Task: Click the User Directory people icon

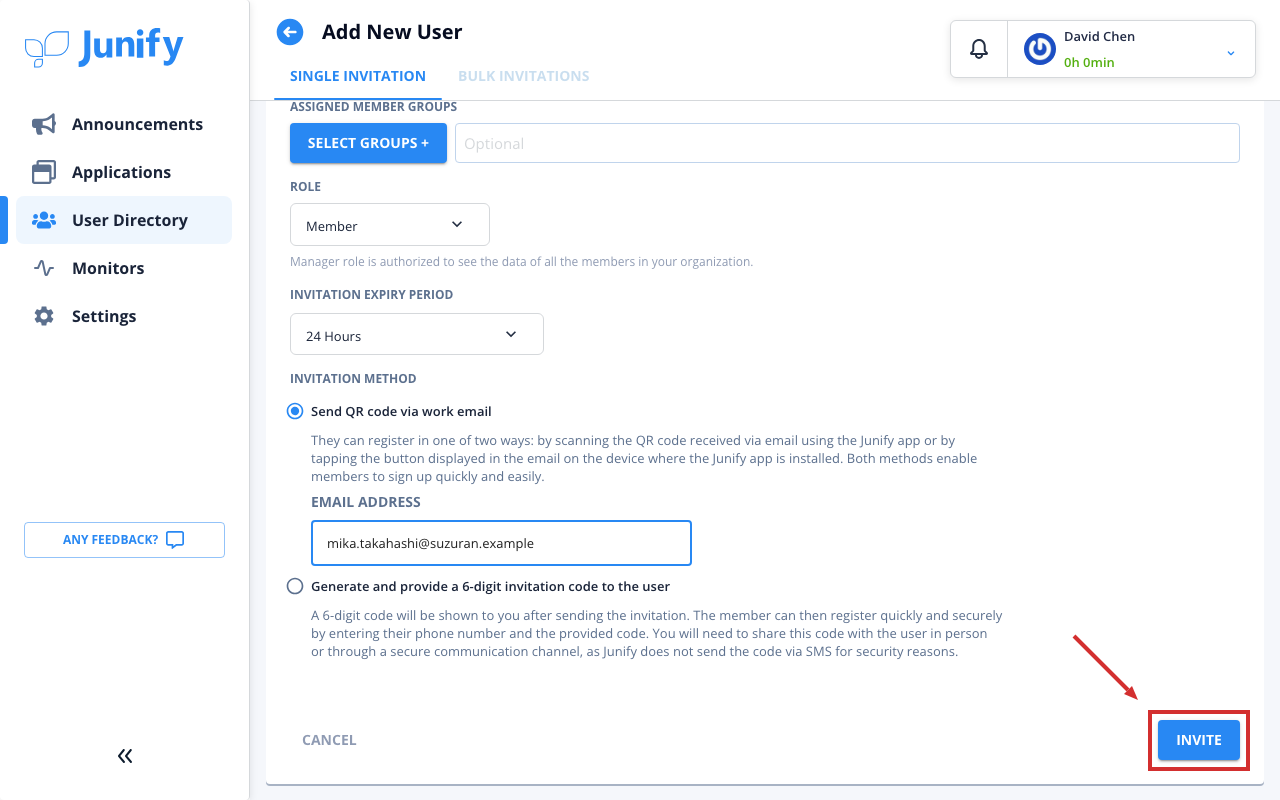Action: tap(44, 220)
